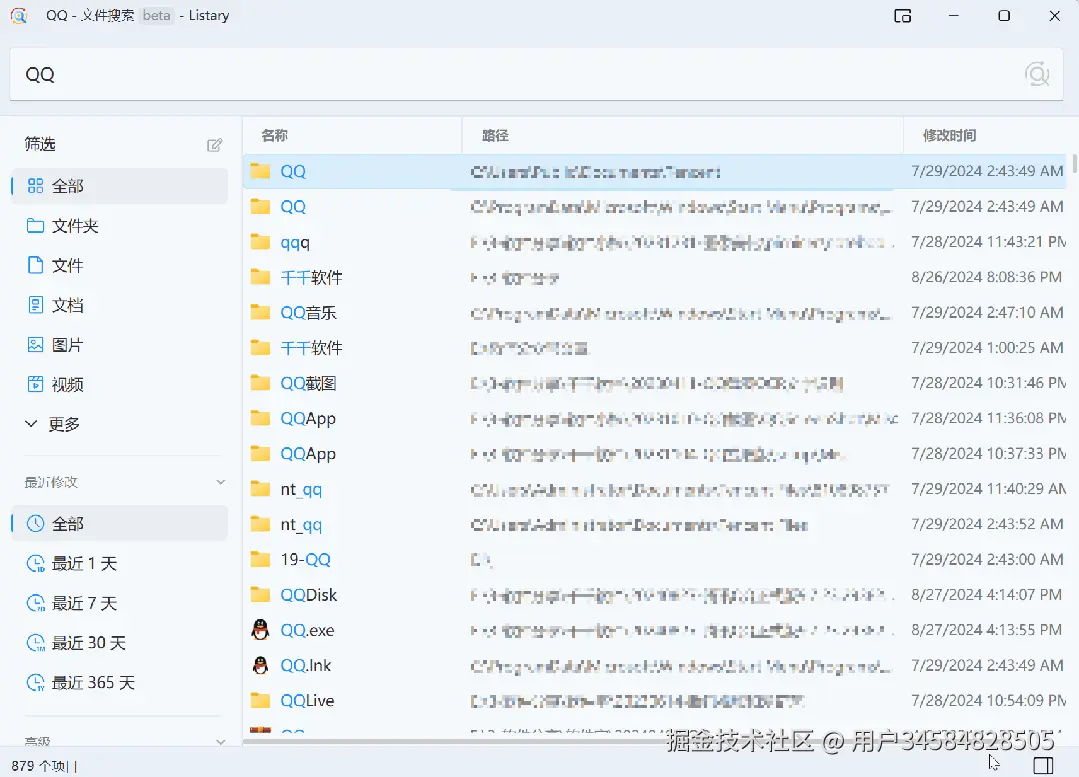Screen dimensions: 1079x777
Task: Collapse the 最近修改 section chevron
Action: pyautogui.click(x=220, y=482)
